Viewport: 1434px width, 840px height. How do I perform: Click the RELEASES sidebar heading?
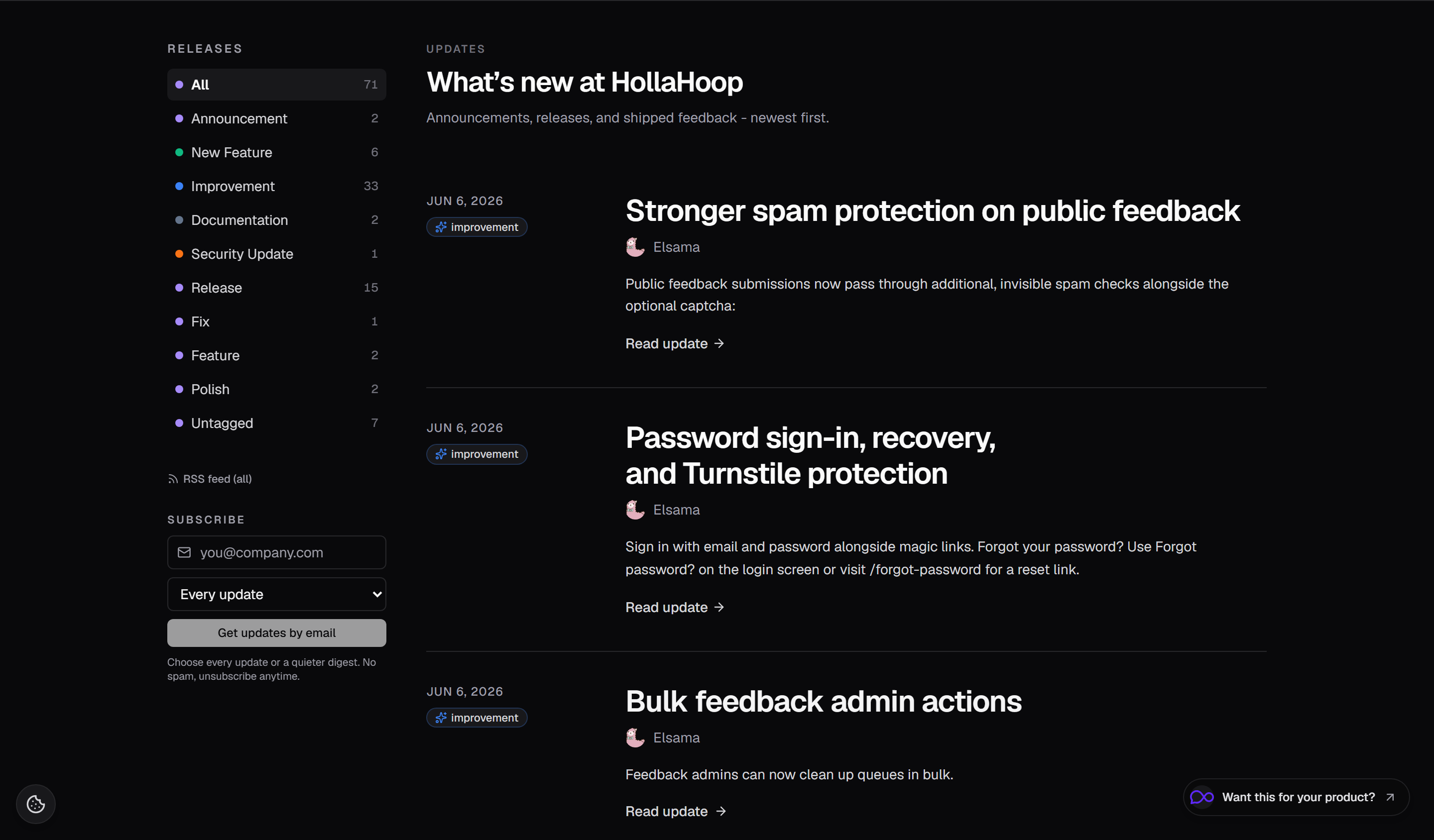pyautogui.click(x=205, y=49)
